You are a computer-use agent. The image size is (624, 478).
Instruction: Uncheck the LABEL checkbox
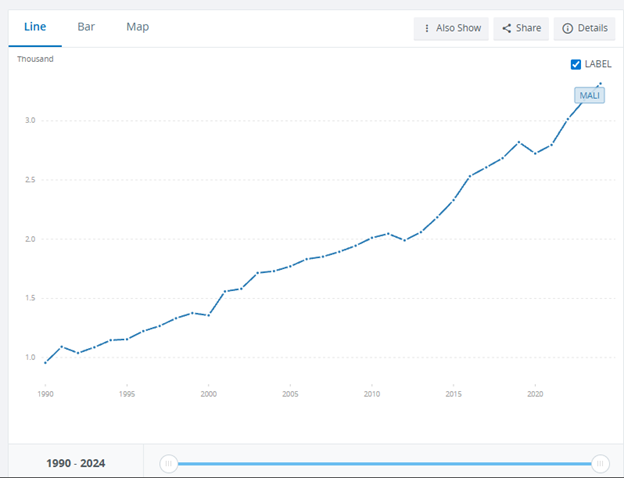point(575,64)
